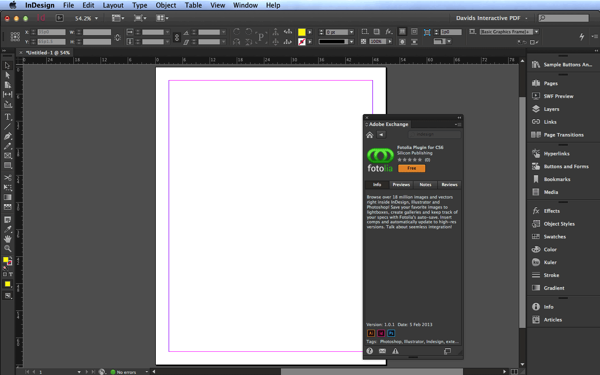Click the top search field in application bar
Screen dimensions: 600x375
tap(563, 18)
